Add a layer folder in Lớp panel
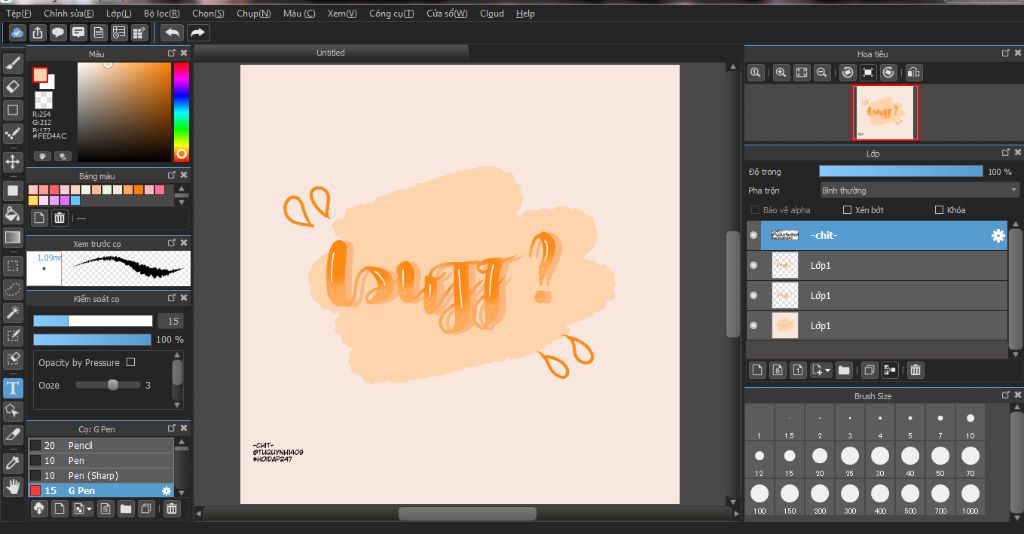 844,370
